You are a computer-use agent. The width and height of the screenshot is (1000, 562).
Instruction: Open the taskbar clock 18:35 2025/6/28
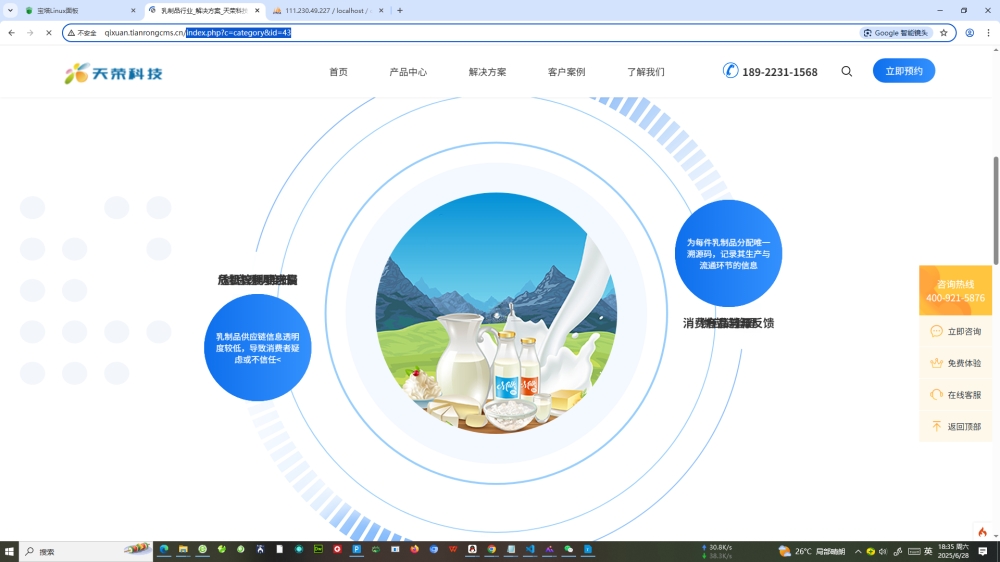pos(953,551)
